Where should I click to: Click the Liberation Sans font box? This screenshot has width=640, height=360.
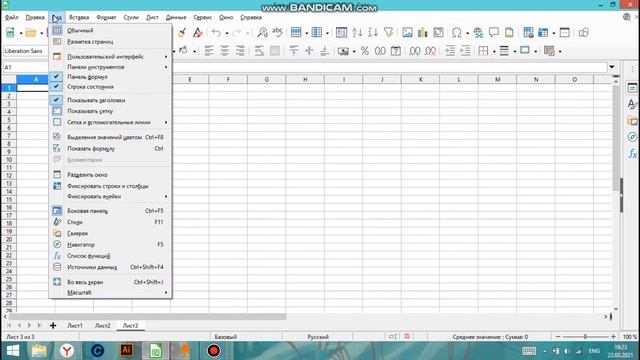25,51
